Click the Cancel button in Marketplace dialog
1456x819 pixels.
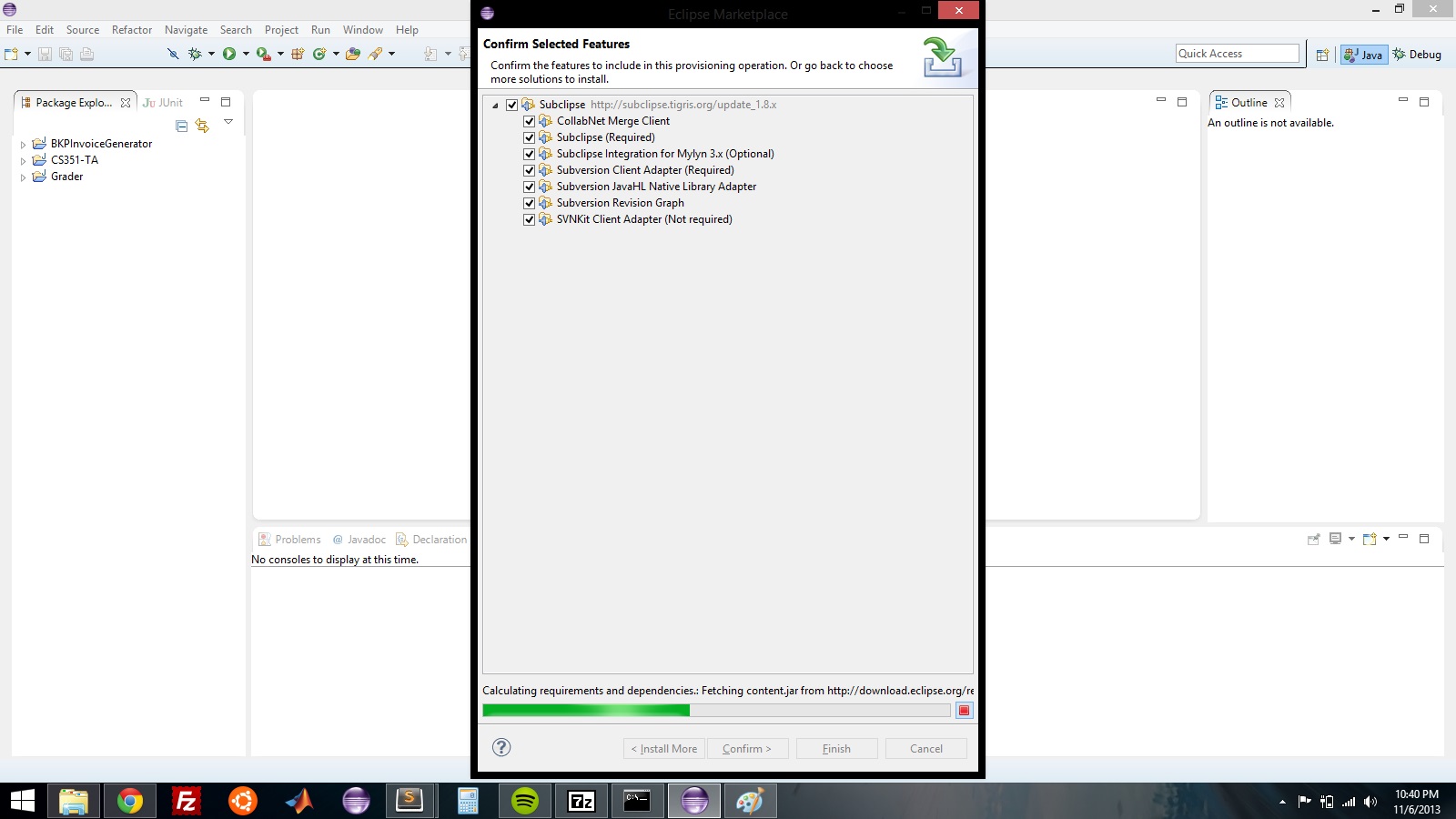click(x=926, y=748)
